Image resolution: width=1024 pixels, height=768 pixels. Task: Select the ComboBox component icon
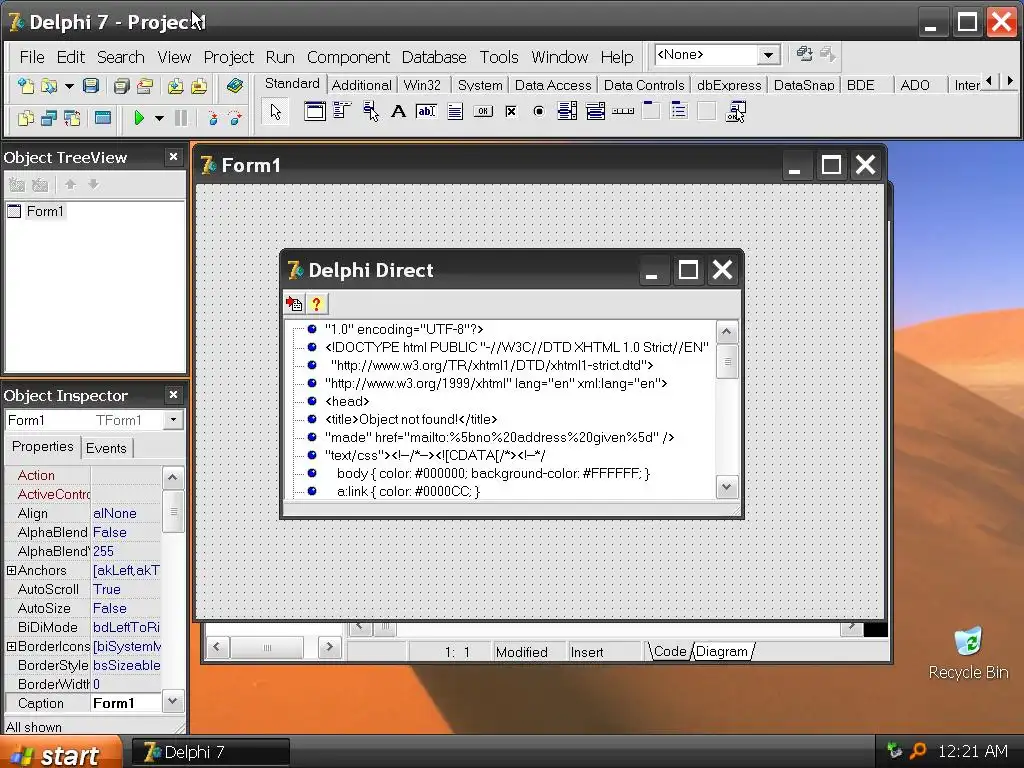tap(595, 112)
